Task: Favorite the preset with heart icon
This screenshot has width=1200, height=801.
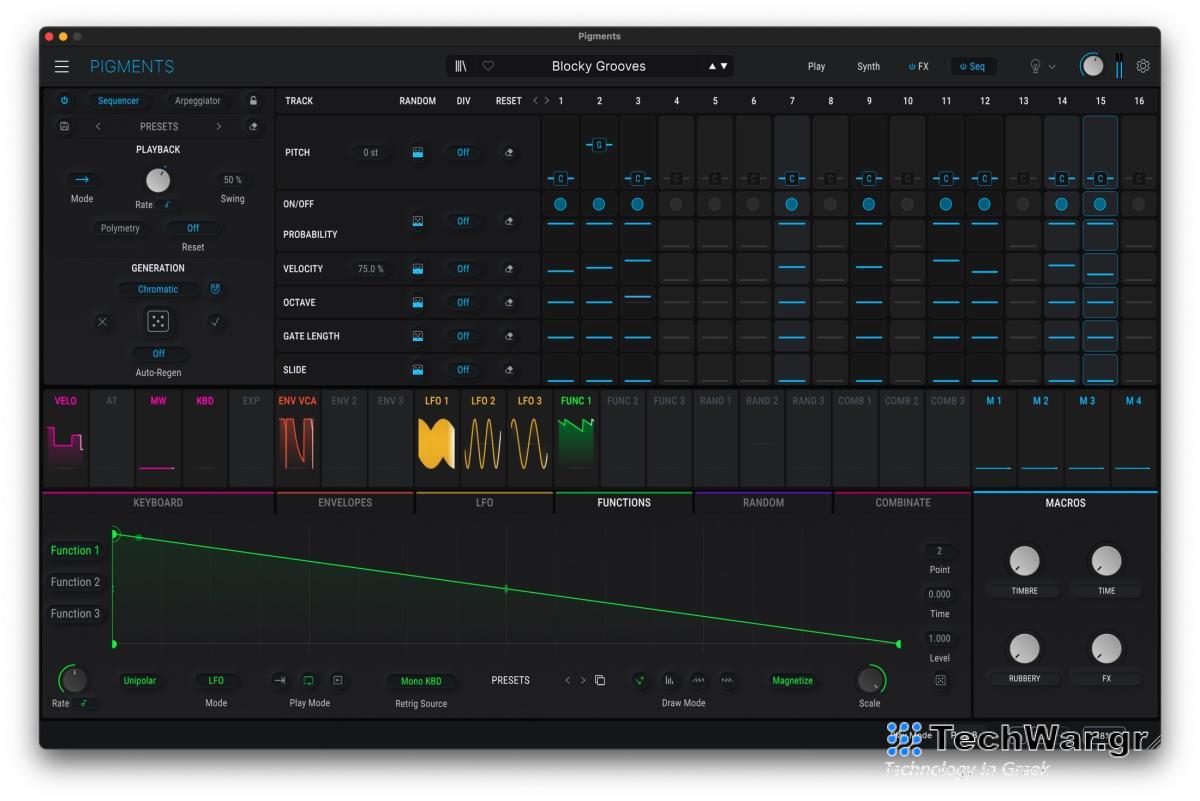Action: coord(488,67)
